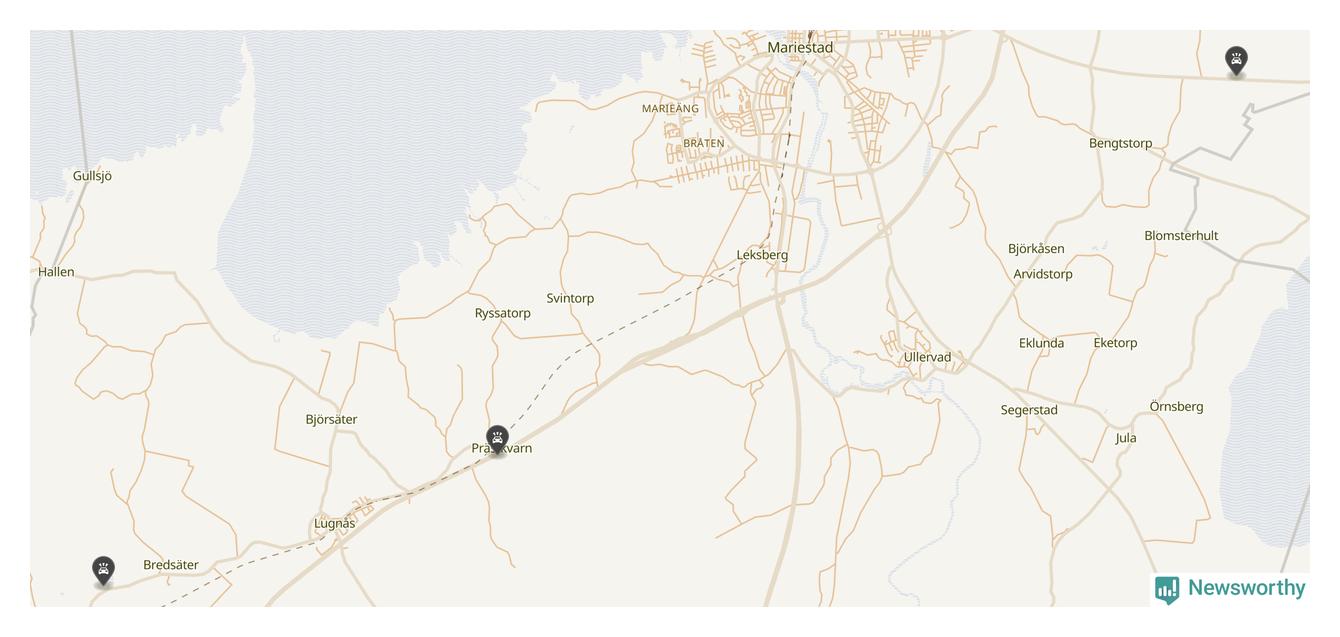1340x637 pixels.
Task: Select the Ryssatorp map label
Action: (x=502, y=313)
